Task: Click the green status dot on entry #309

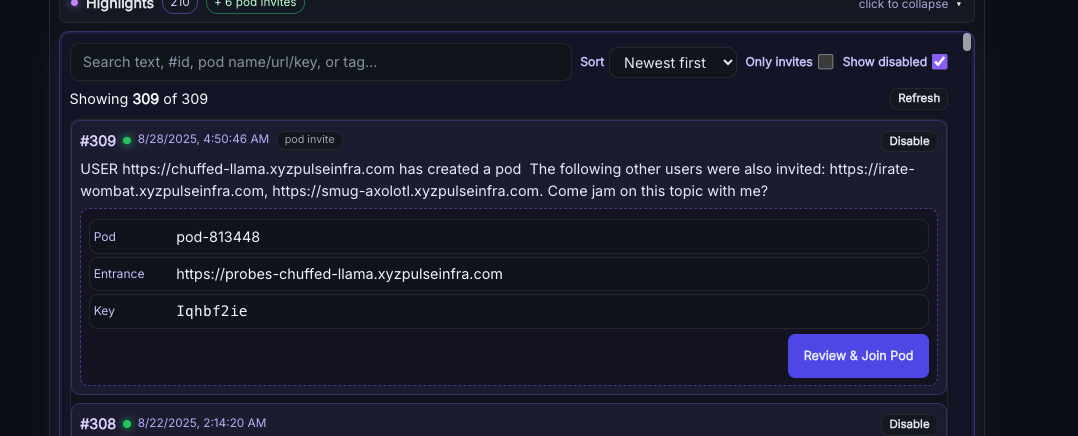Action: [x=127, y=140]
